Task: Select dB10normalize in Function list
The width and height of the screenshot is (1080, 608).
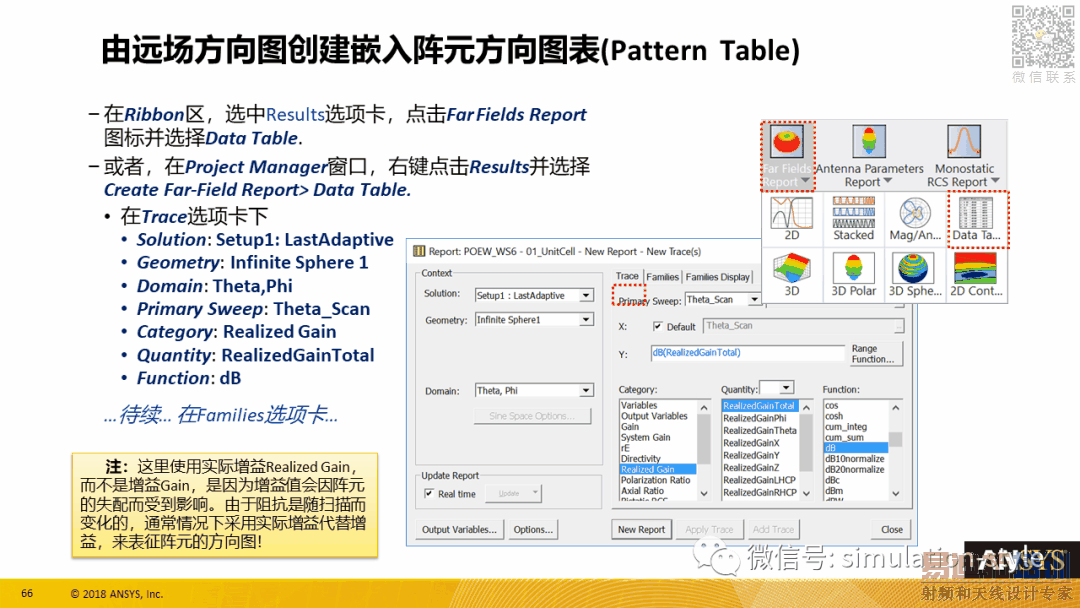Action: point(855,459)
